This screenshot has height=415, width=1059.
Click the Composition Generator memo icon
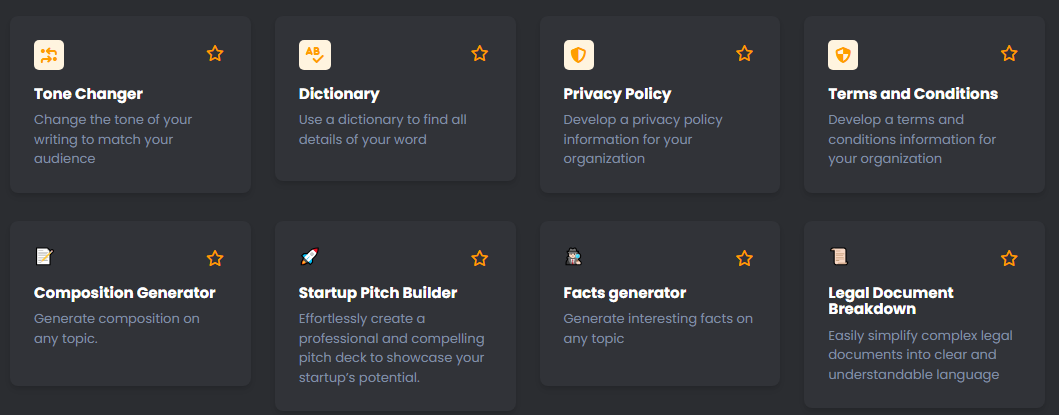click(x=43, y=257)
